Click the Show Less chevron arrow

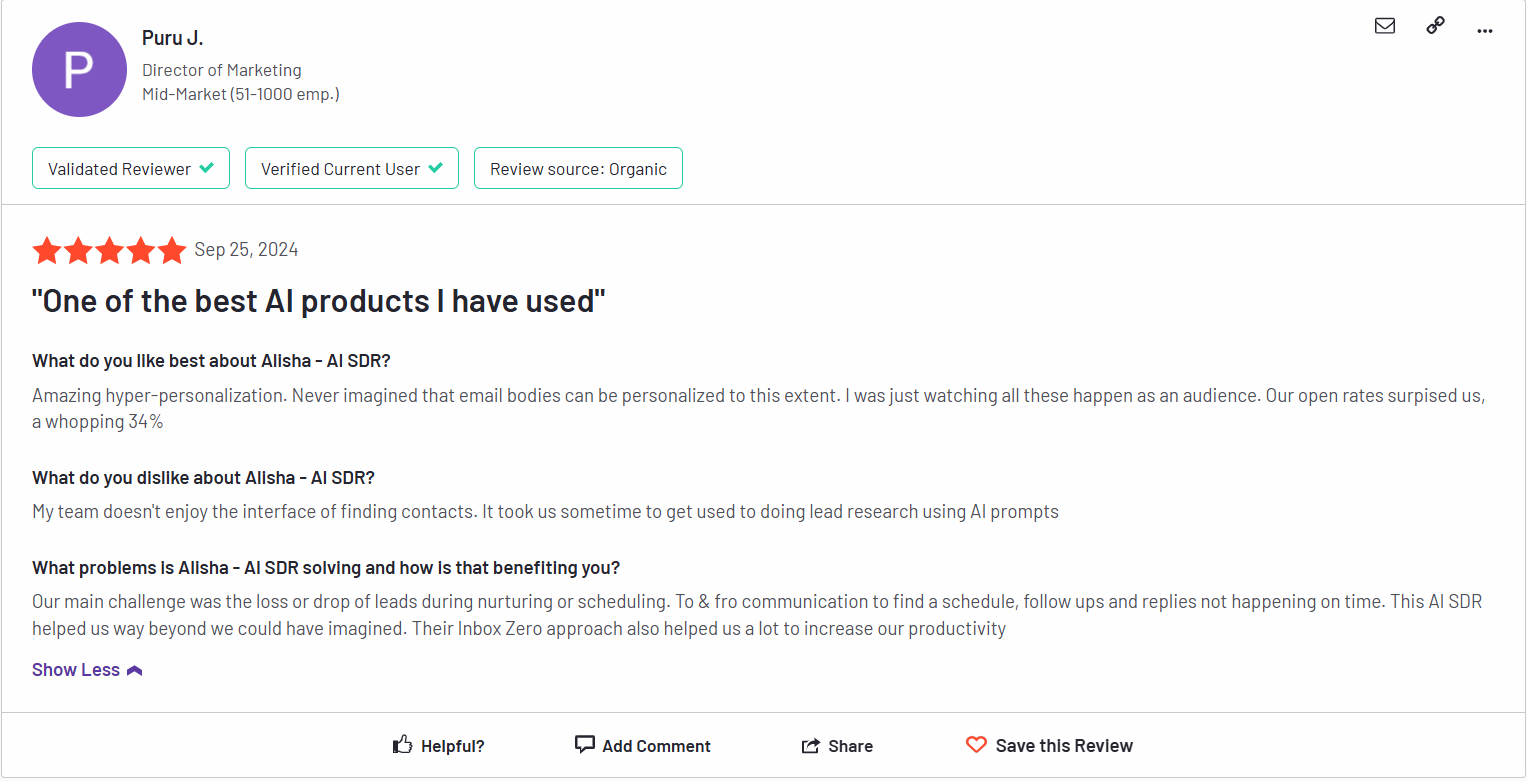point(135,670)
